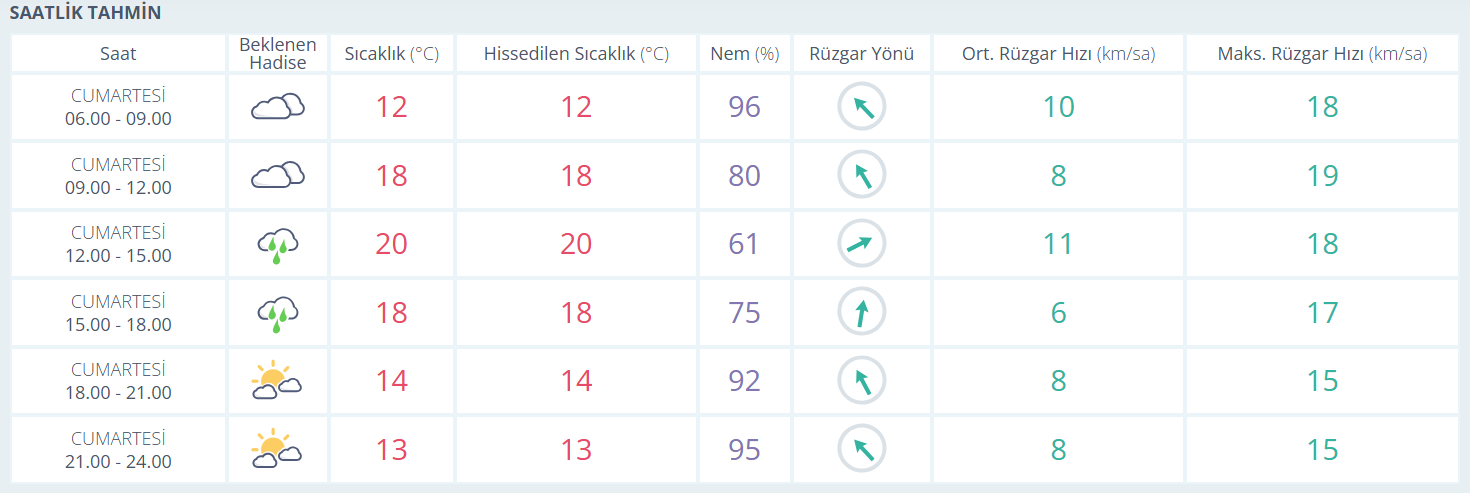The width and height of the screenshot is (1470, 493).
Task: Click partly sunny icon for 21.00 - 24.00
Action: [x=277, y=450]
